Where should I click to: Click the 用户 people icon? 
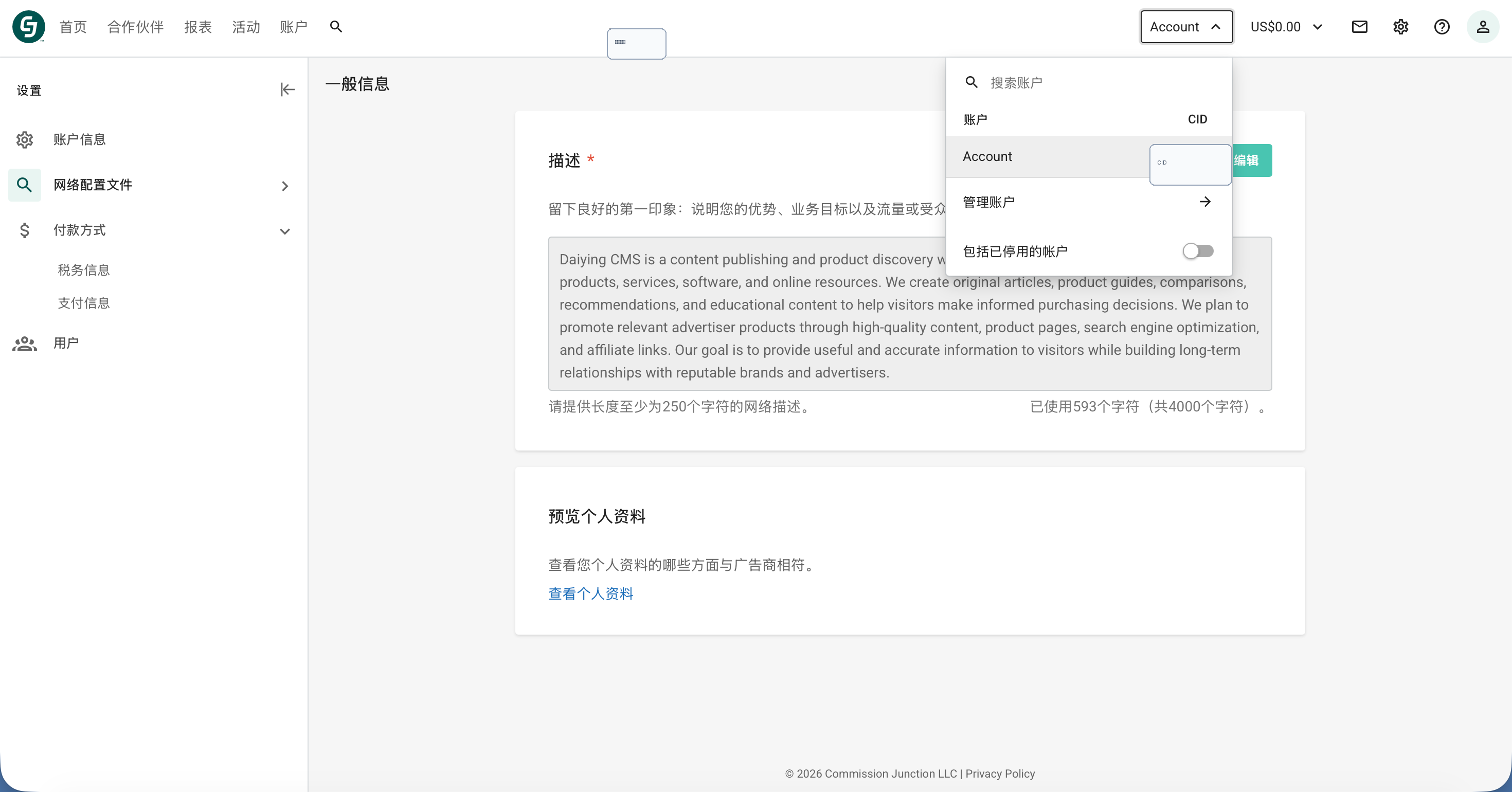pos(25,344)
